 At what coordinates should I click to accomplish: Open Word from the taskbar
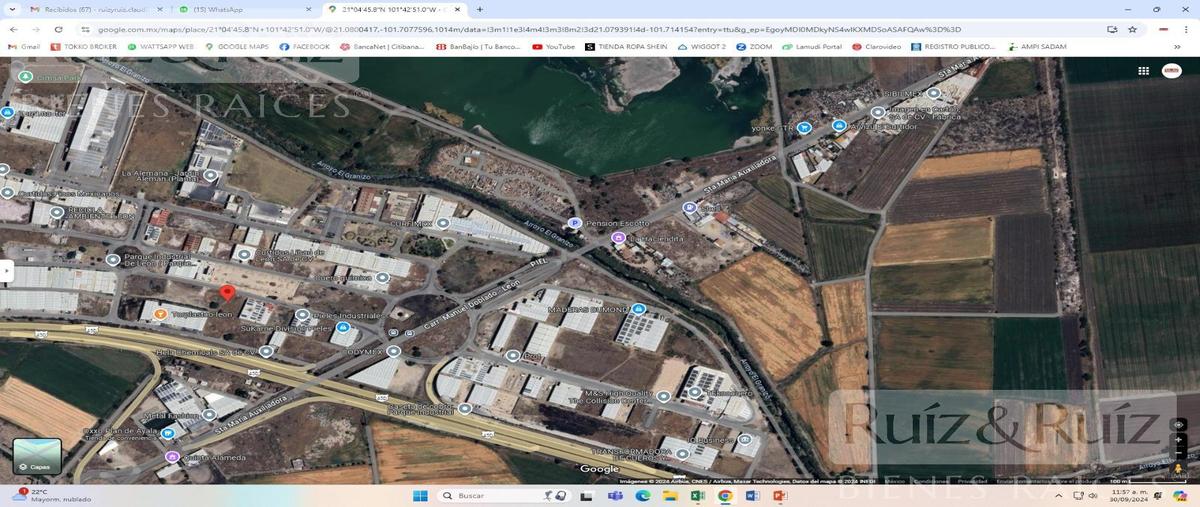tap(753, 495)
